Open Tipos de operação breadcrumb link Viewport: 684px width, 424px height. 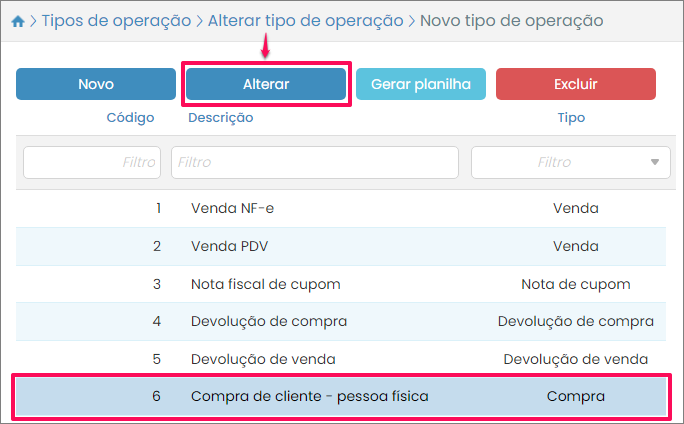pos(115,20)
